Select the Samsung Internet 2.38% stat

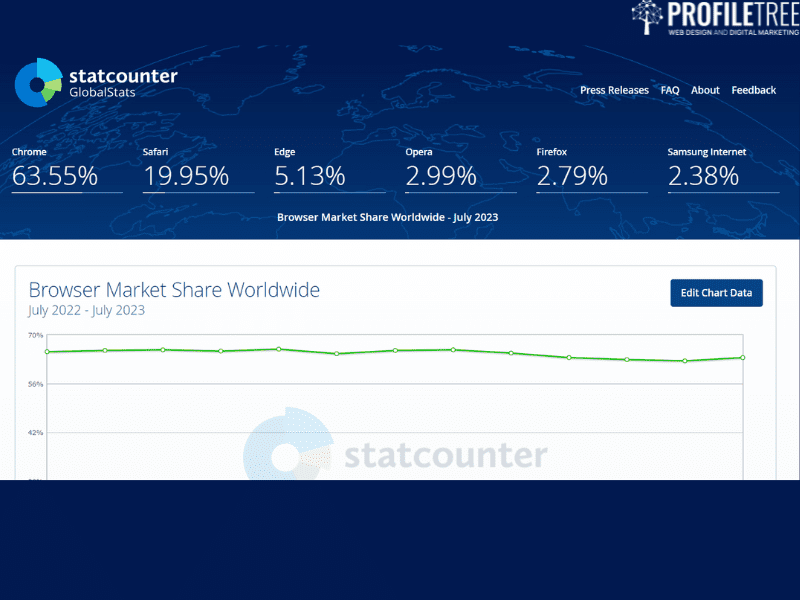pyautogui.click(x=723, y=170)
